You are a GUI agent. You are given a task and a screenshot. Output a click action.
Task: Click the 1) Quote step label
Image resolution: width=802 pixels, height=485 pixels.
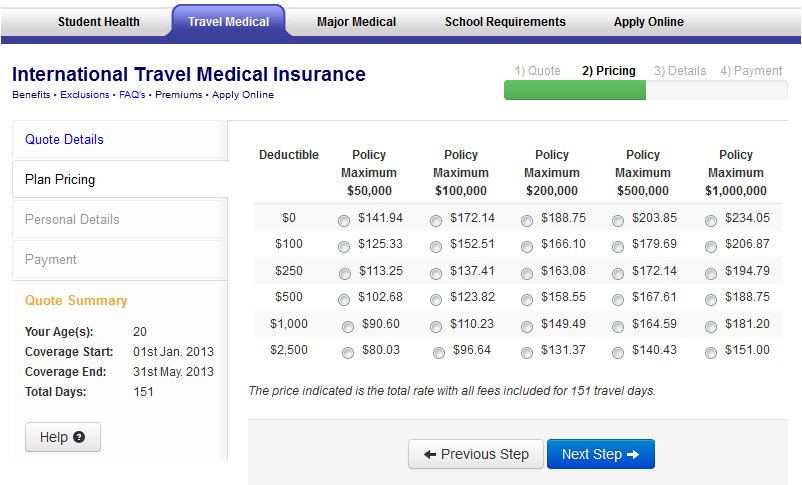[x=537, y=71]
